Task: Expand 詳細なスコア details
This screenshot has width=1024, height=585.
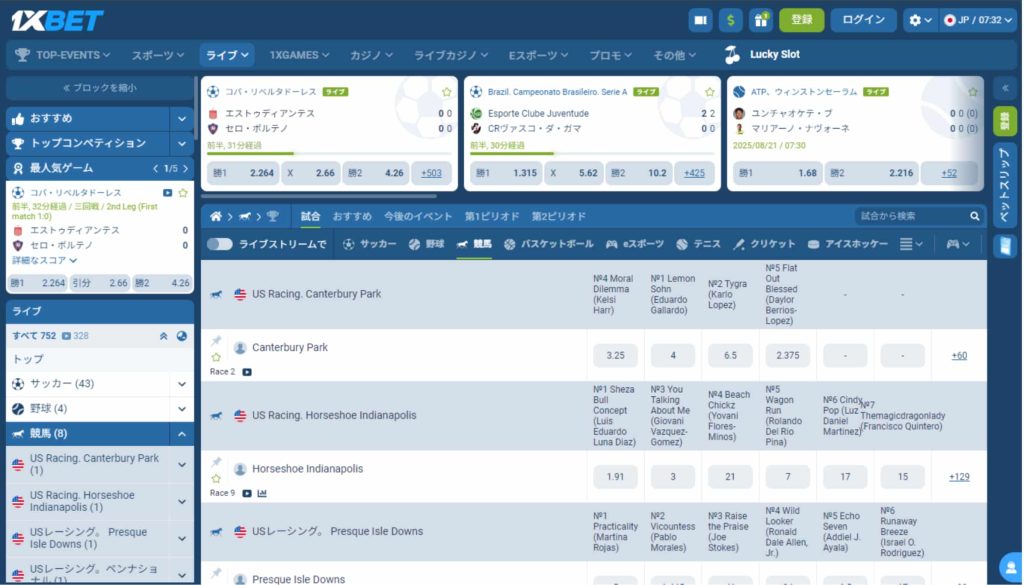Action: tap(44, 261)
